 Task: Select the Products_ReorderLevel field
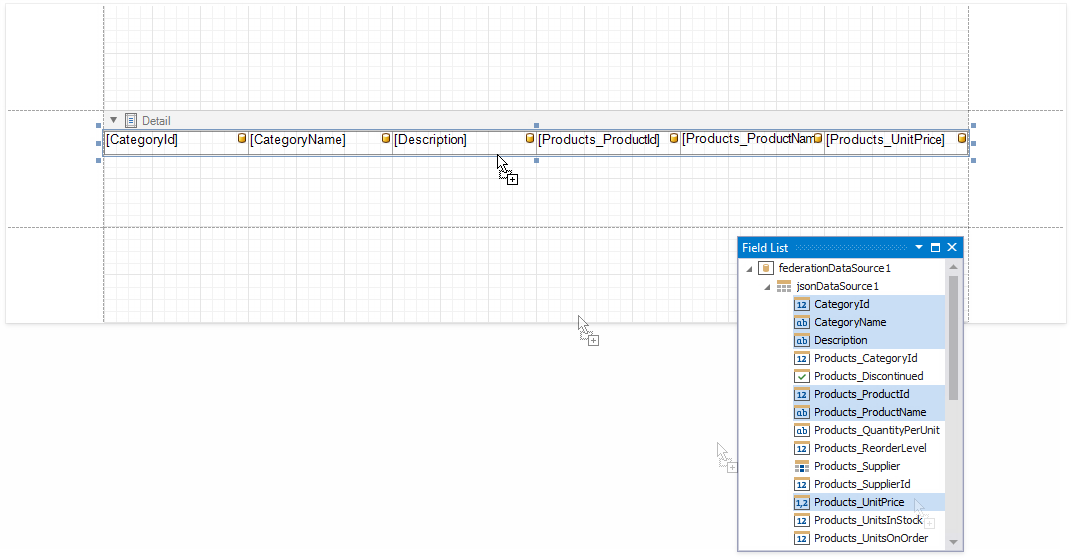[869, 448]
